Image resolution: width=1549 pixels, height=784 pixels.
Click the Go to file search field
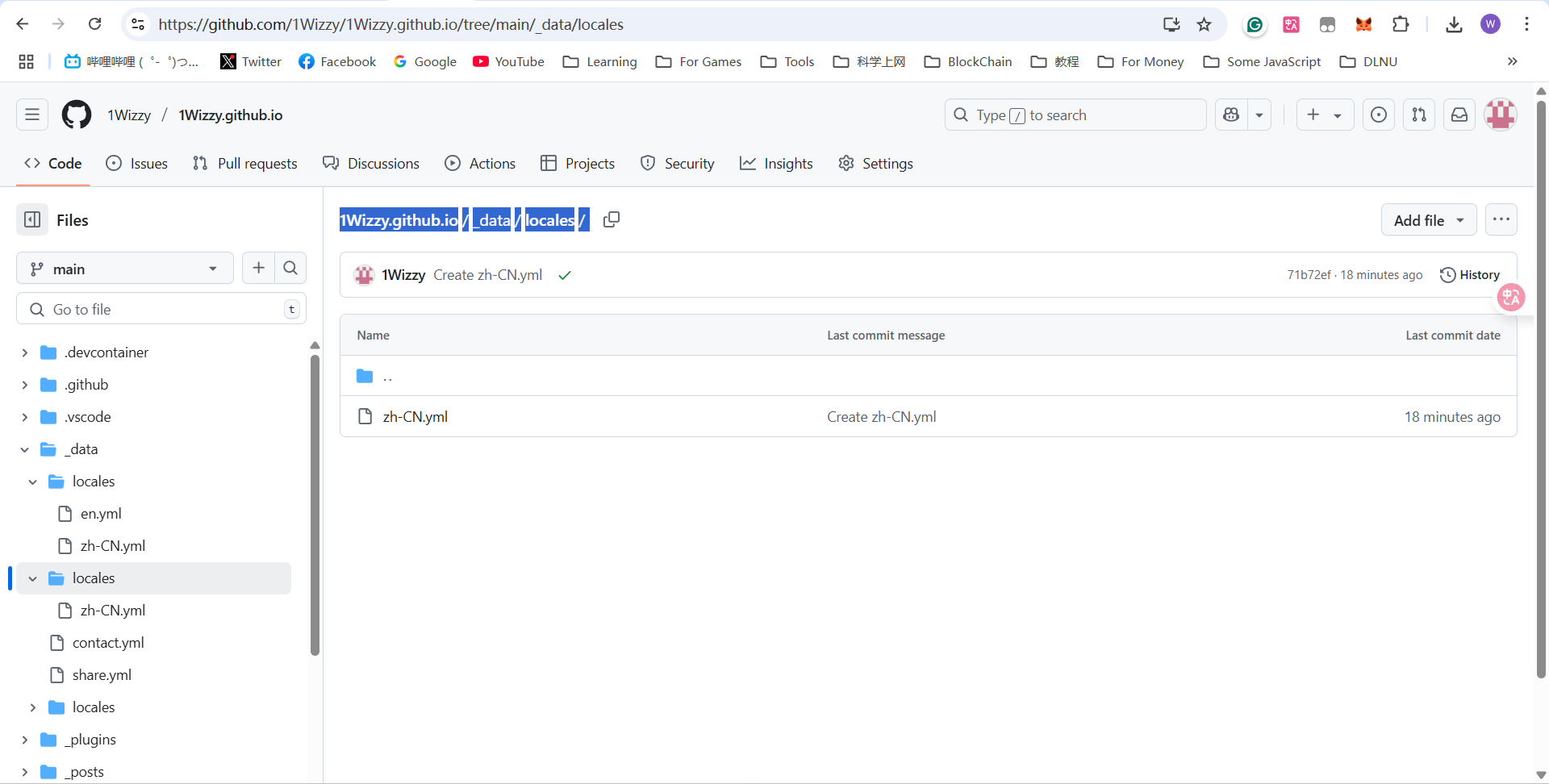161,309
